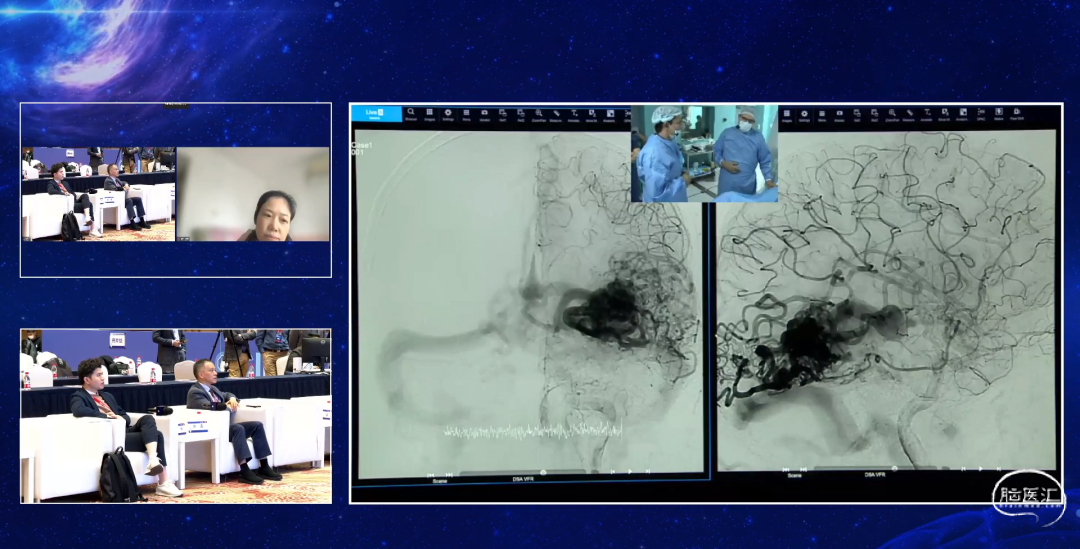Select the Live tab in the left viewer

click(375, 113)
